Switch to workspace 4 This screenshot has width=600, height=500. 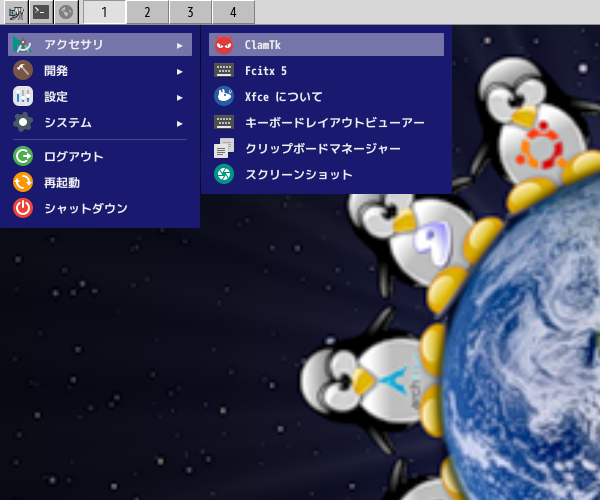pos(233,13)
